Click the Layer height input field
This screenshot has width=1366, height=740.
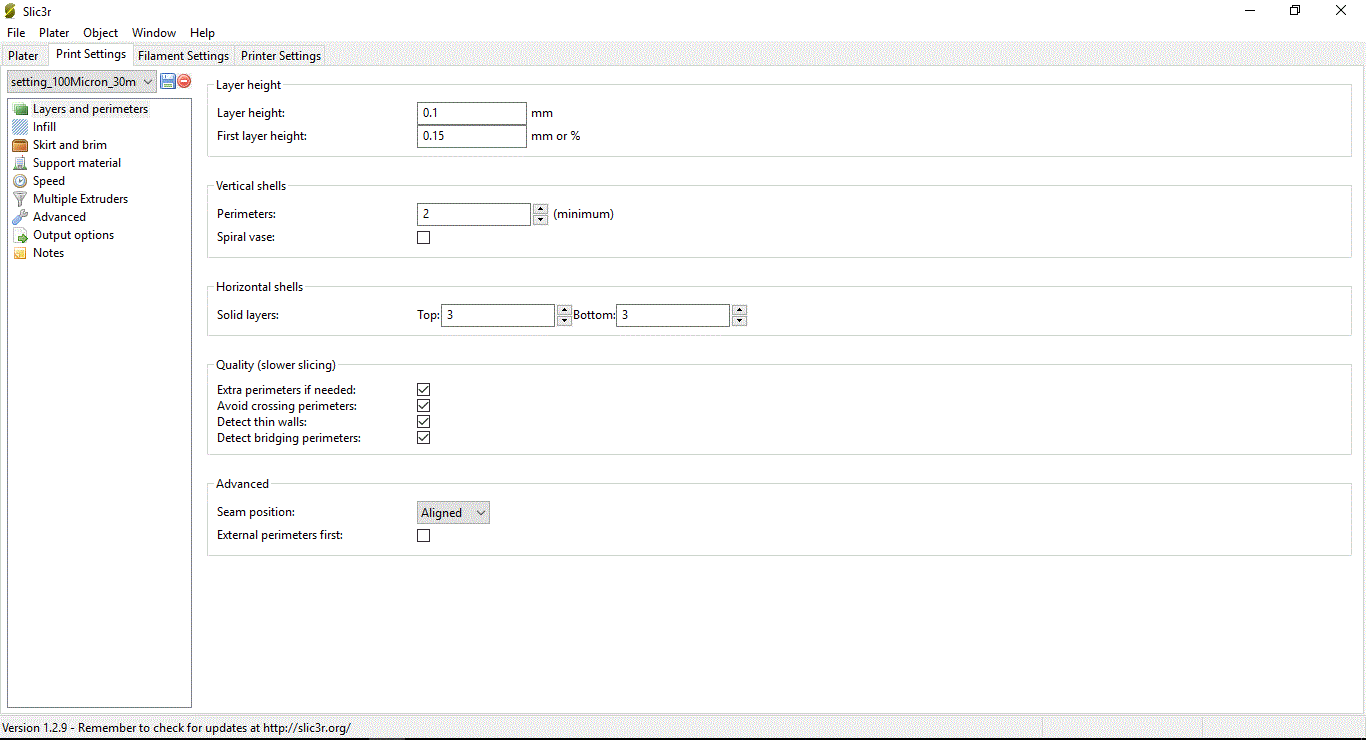coord(472,113)
